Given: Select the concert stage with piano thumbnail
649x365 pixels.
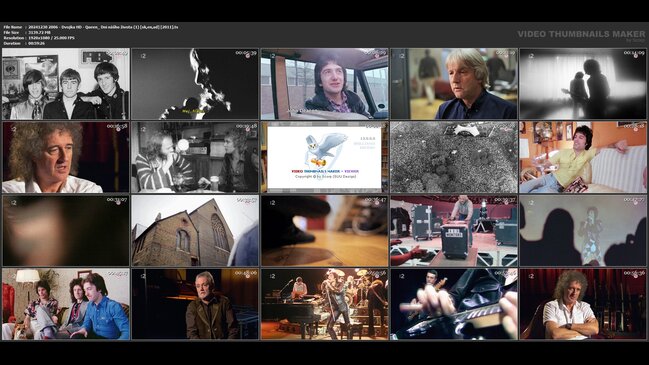Looking at the screenshot, I should click(324, 304).
